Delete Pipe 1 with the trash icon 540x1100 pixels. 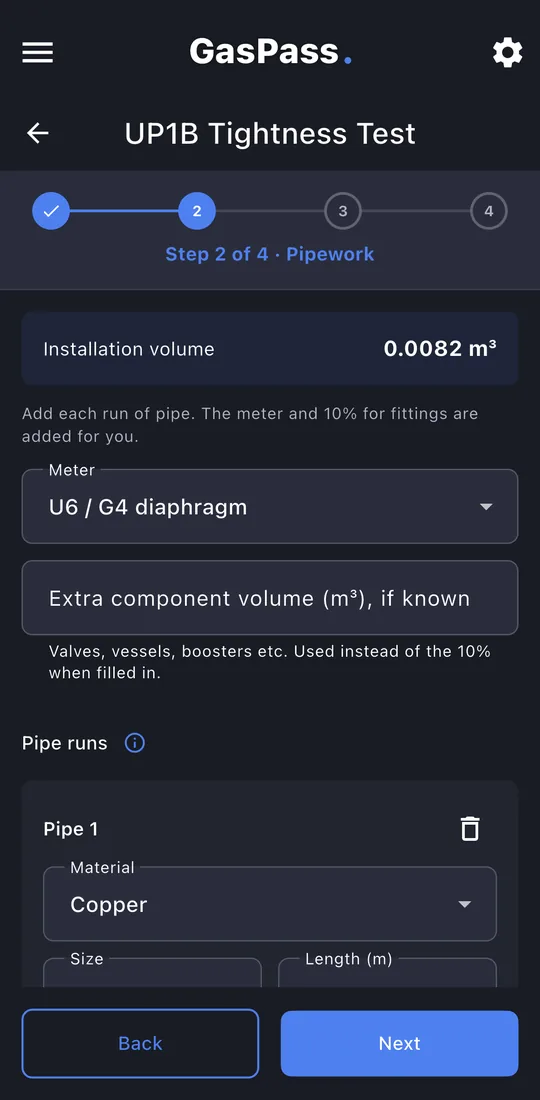(470, 829)
